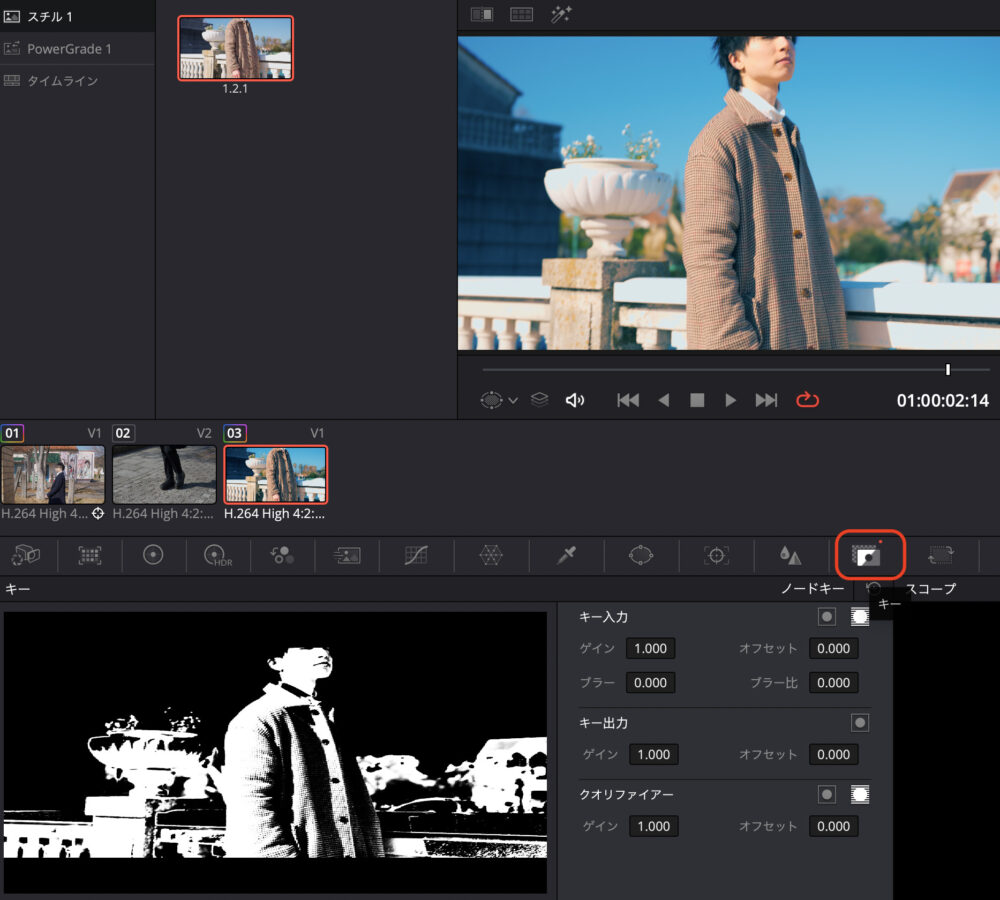The image size is (1000, 900).
Task: Click the magic wand highlight icon
Action: coord(561,14)
